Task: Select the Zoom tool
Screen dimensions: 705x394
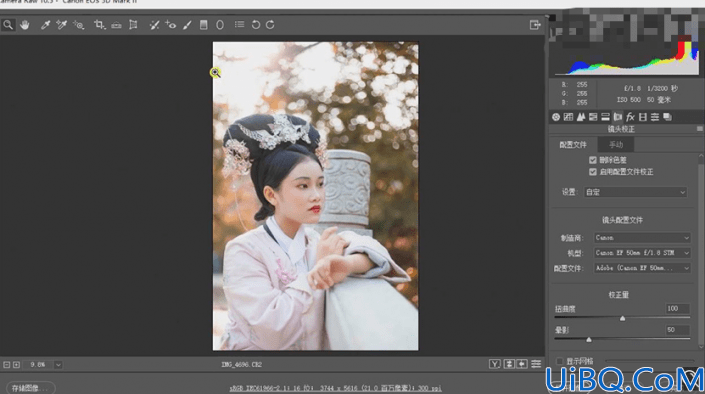Action: pos(8,25)
